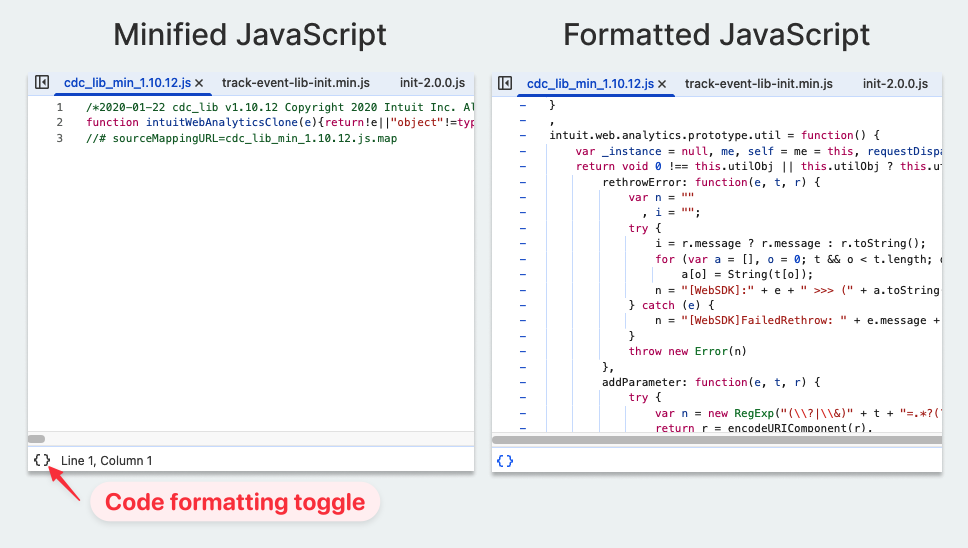
Task: Close cdc_lib_min_1.10.12.js tab in minified panel
Action: tap(199, 83)
